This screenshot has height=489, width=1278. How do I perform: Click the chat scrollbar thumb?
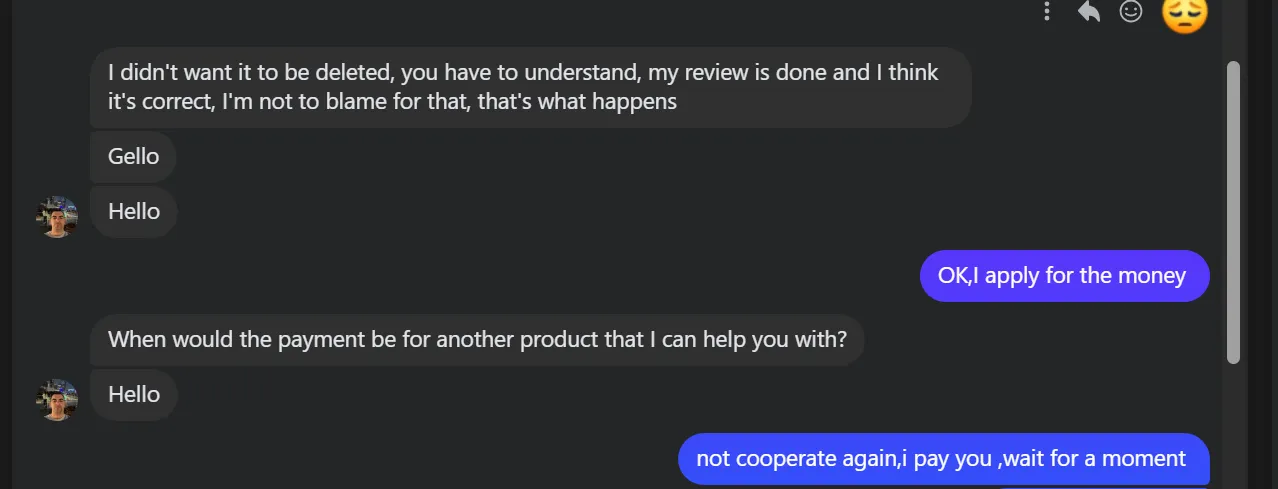pyautogui.click(x=1233, y=210)
